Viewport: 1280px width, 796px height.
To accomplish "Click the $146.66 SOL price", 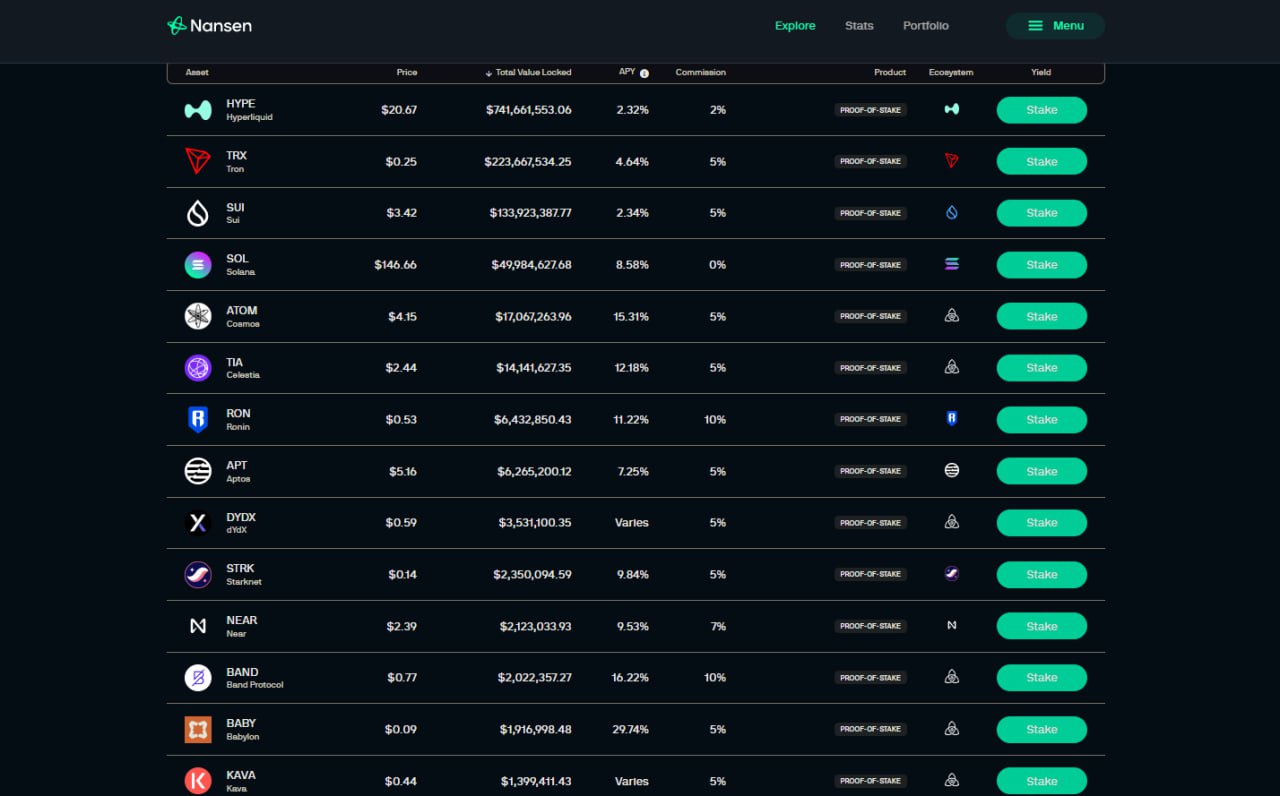I will pyautogui.click(x=396, y=265).
